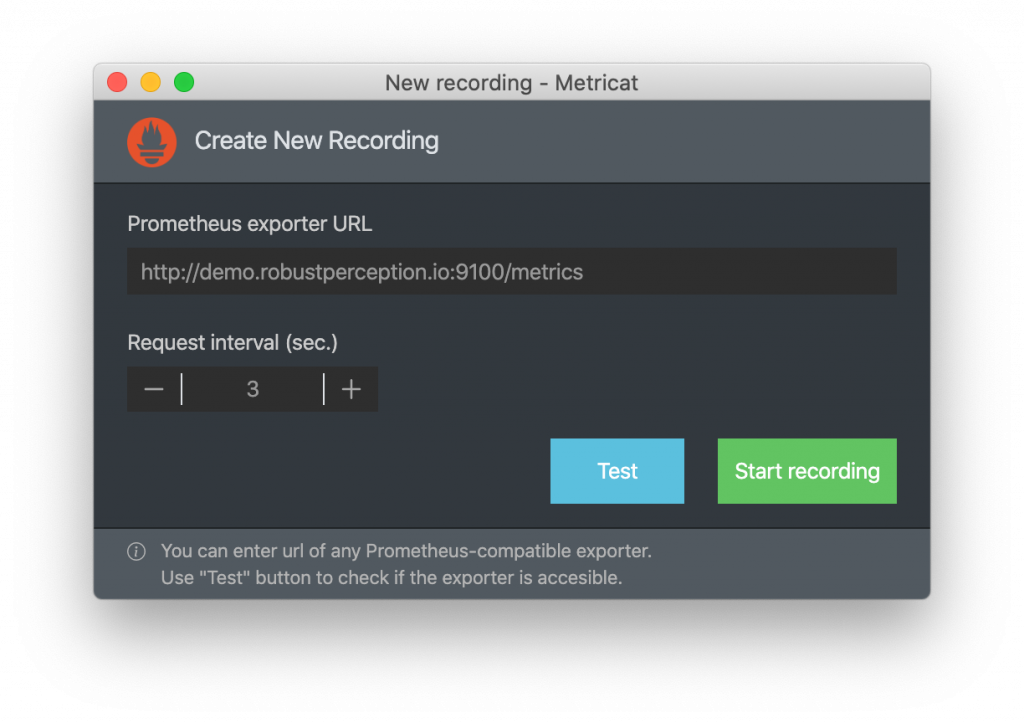1024x723 pixels.
Task: Click the 'Use "Test" button' hint line
Action: (x=391, y=578)
